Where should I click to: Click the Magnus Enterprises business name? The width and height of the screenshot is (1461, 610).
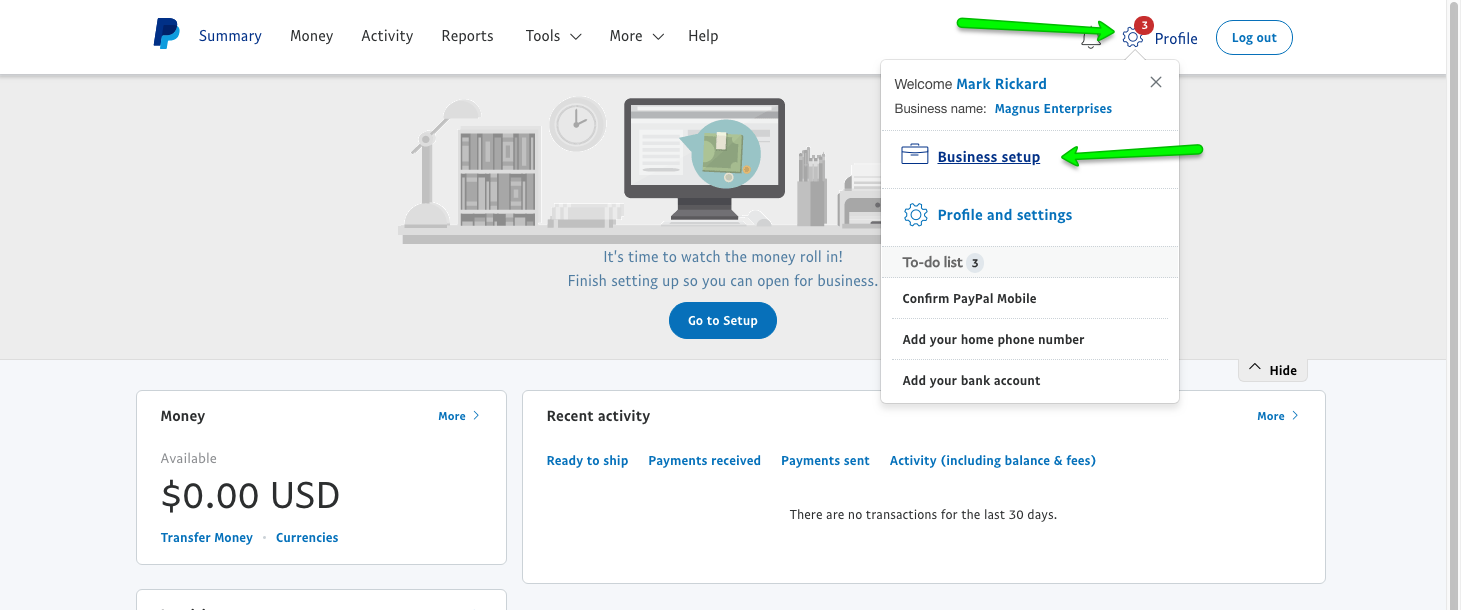click(1053, 108)
